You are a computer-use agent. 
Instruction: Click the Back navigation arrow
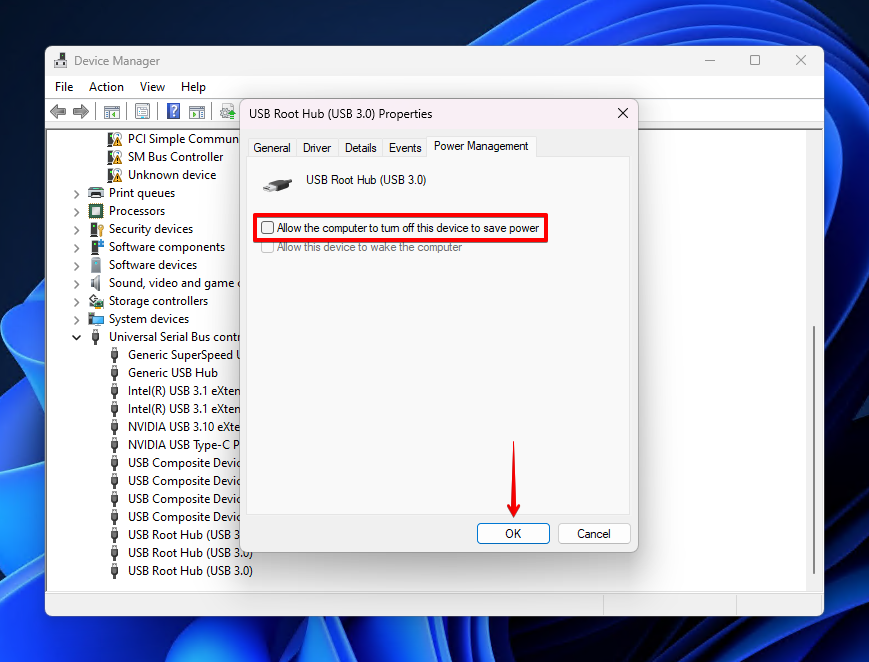pyautogui.click(x=58, y=111)
